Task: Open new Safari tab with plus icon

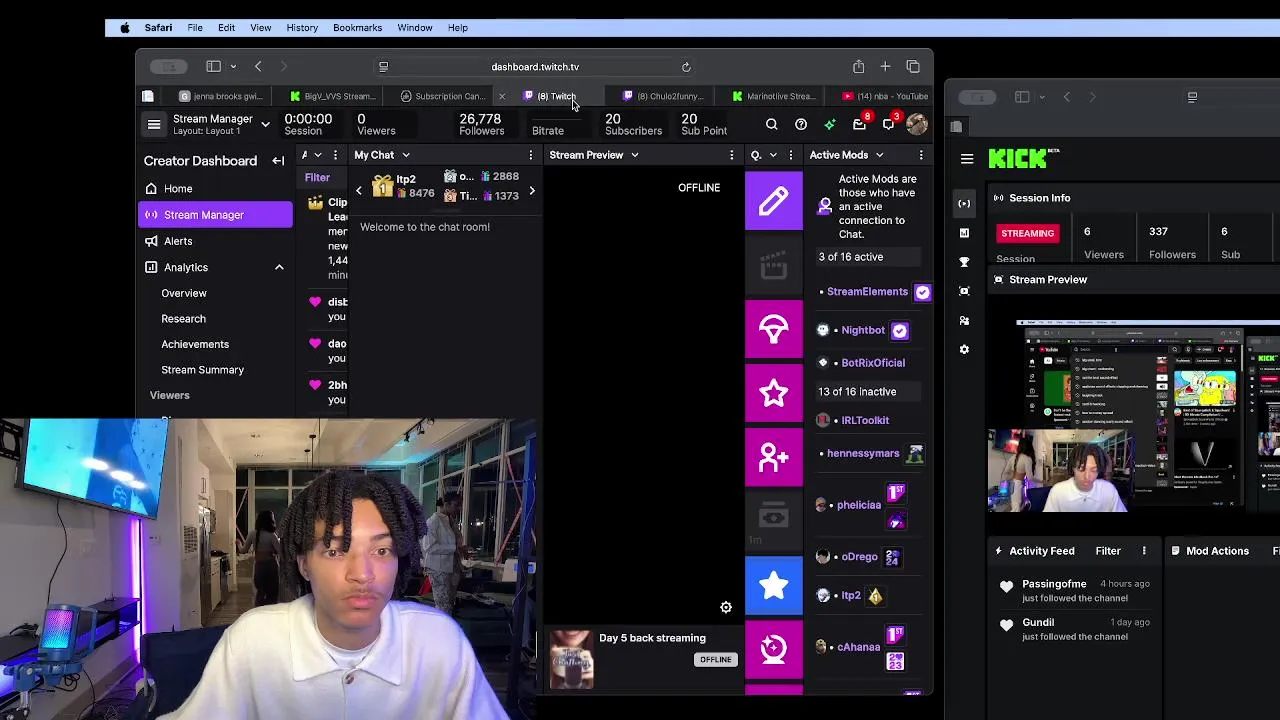Action: (x=885, y=66)
